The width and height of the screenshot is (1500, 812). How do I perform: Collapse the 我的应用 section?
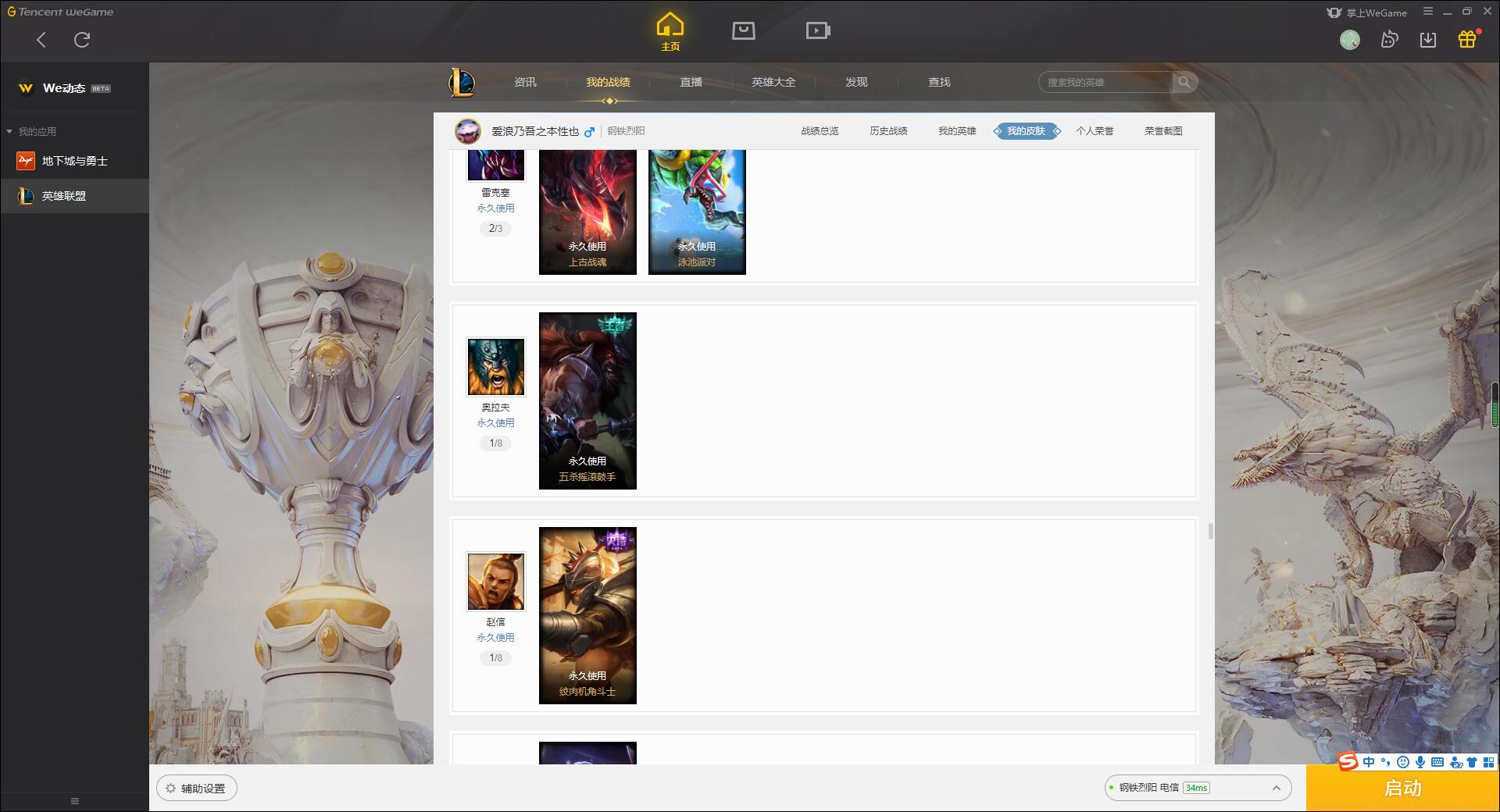[31, 131]
